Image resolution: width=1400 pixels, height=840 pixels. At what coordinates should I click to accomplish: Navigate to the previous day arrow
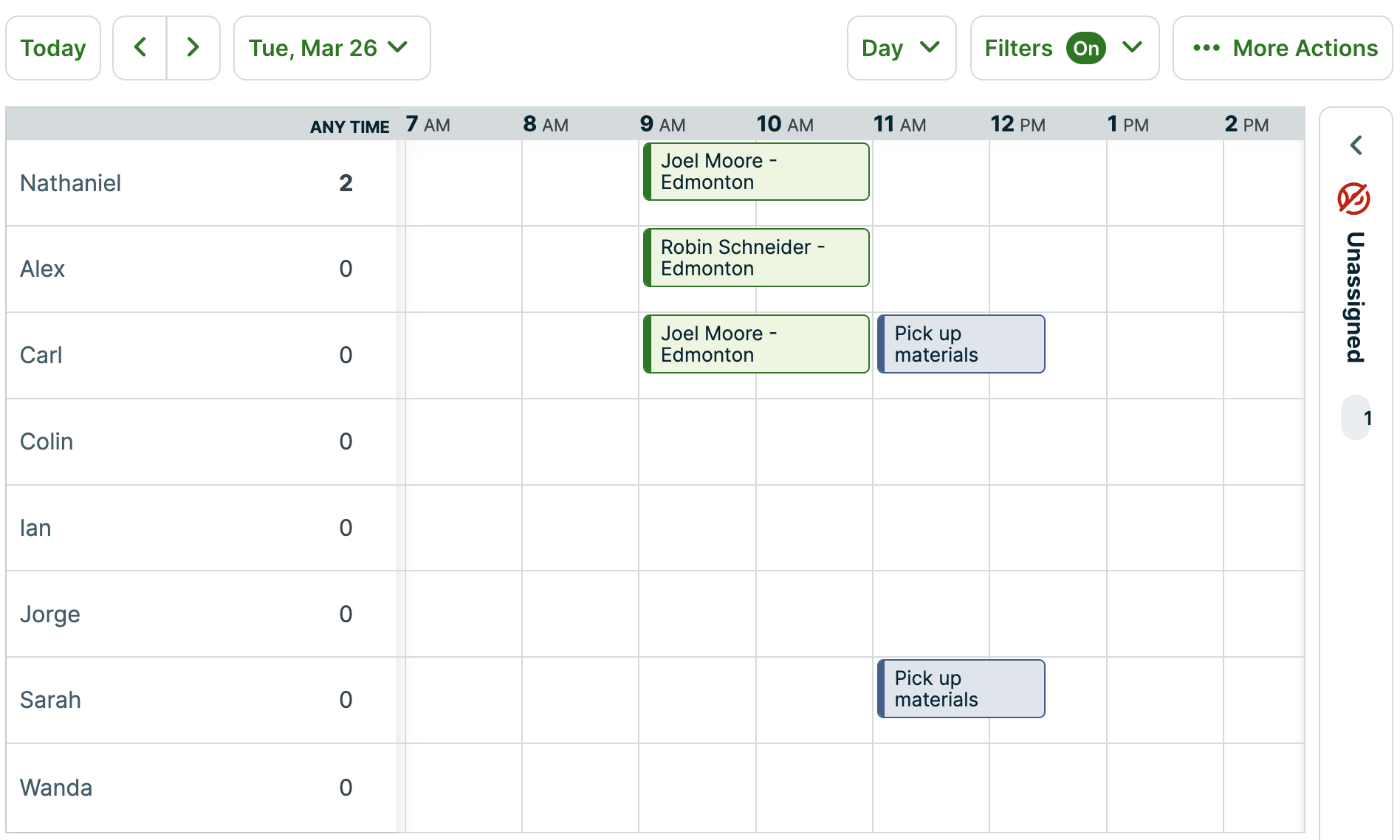coord(140,47)
